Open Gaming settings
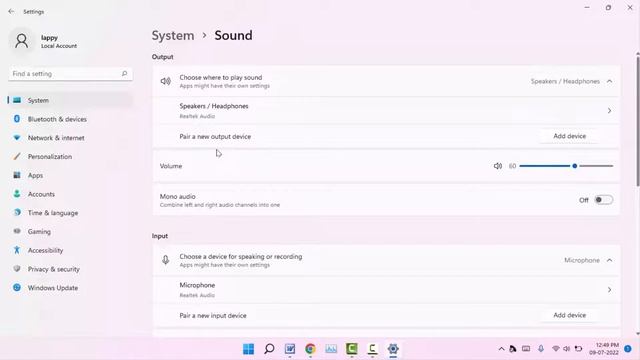 coord(70,231)
